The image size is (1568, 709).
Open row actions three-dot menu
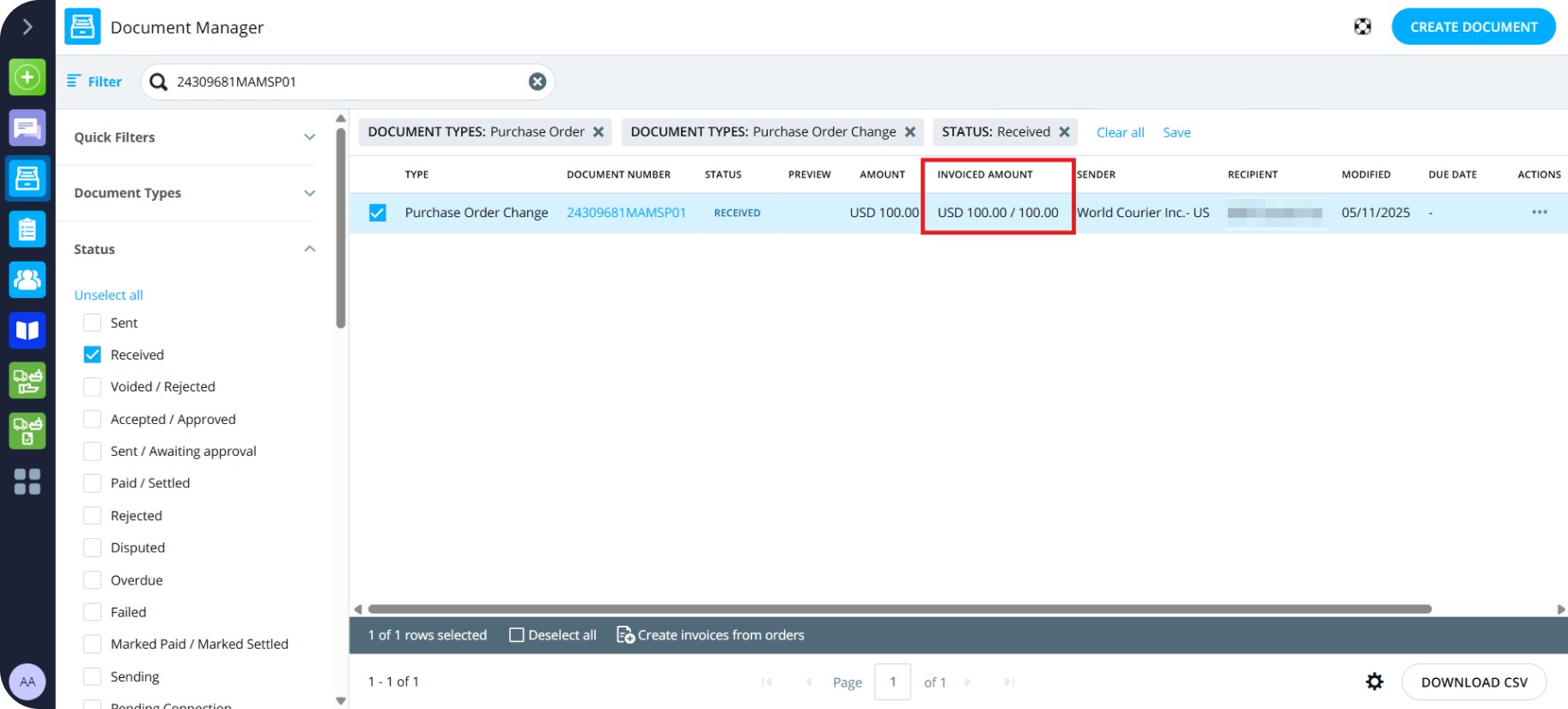click(x=1539, y=212)
